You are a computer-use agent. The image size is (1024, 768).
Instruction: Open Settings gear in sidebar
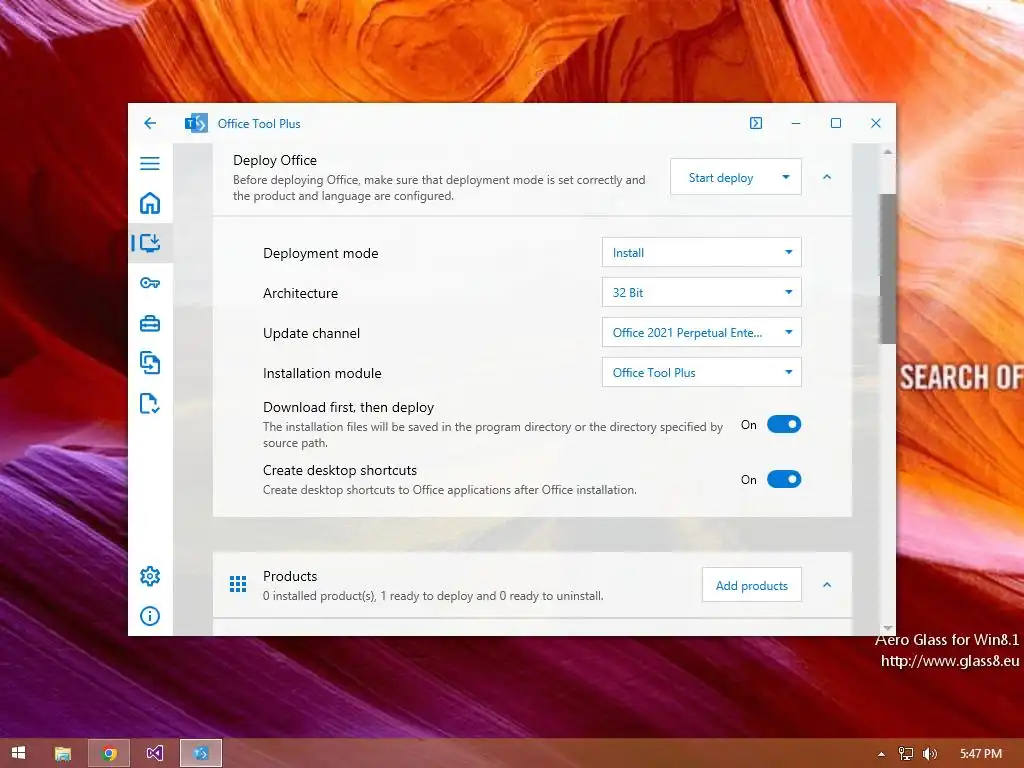(150, 576)
